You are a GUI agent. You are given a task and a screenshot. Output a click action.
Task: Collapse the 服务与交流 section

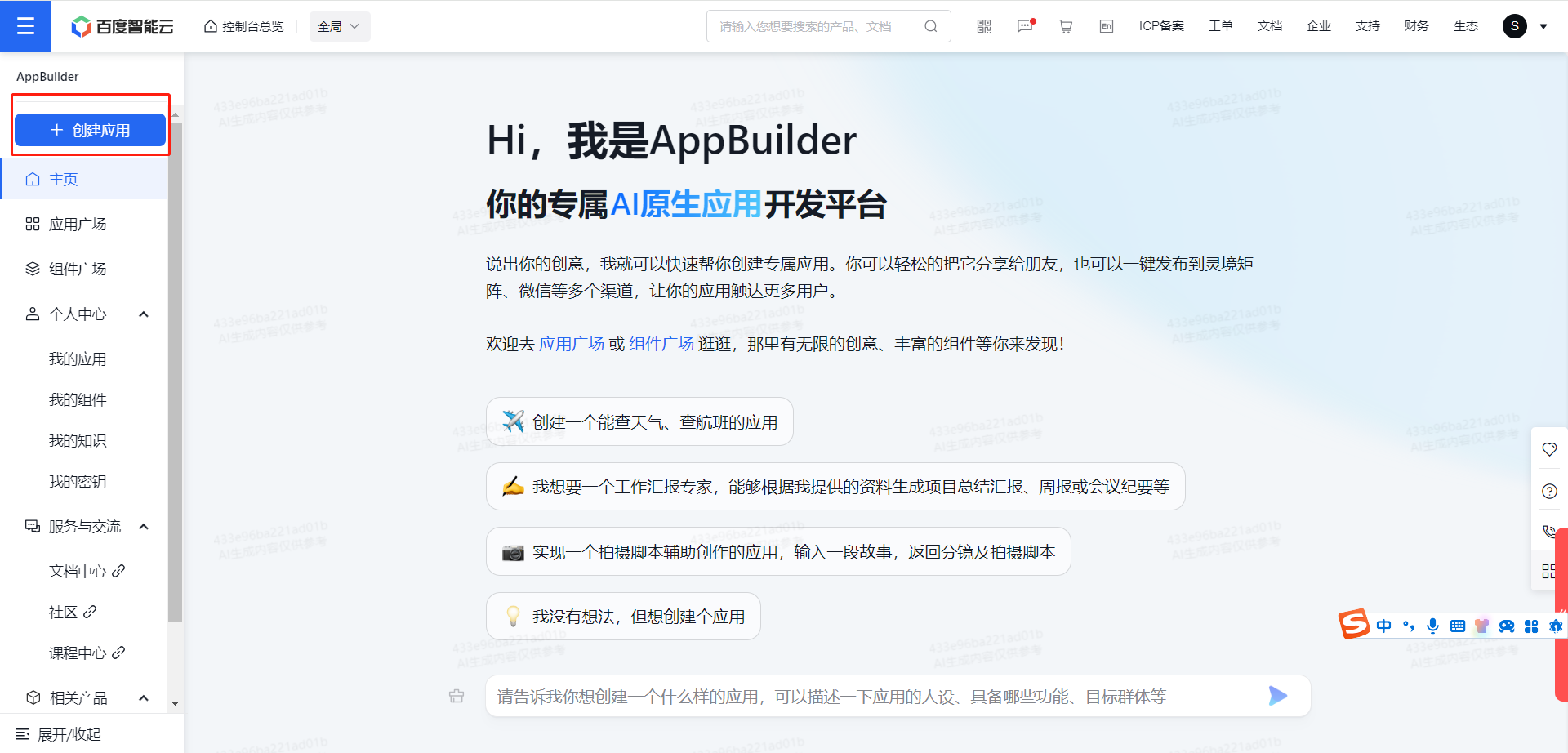[144, 527]
